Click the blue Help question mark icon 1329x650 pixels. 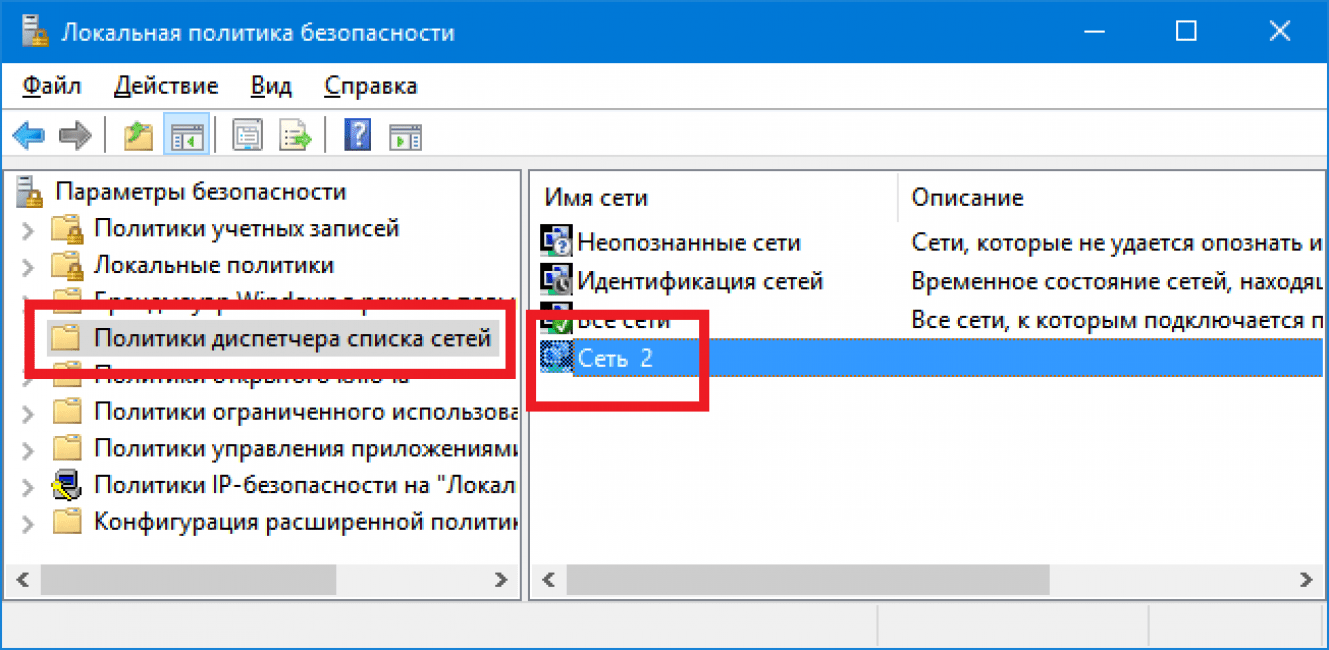pos(357,135)
